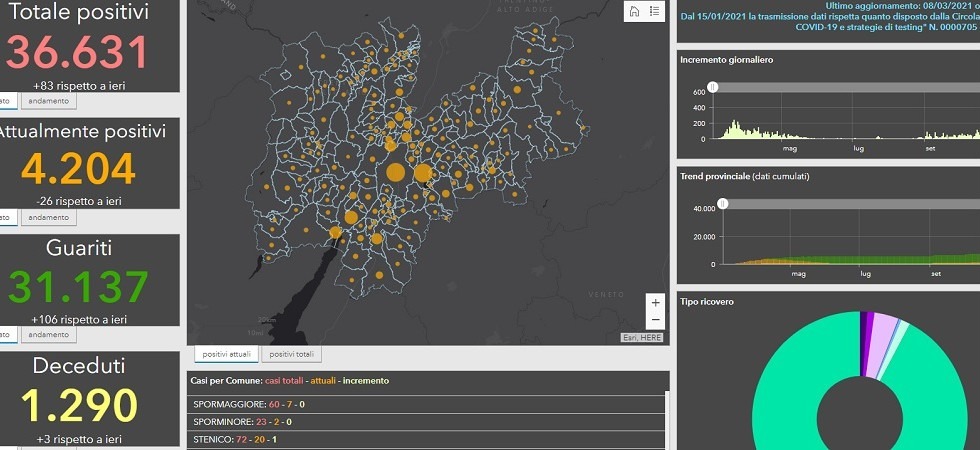Click '+106 rispetto a ieri' text

click(x=79, y=319)
